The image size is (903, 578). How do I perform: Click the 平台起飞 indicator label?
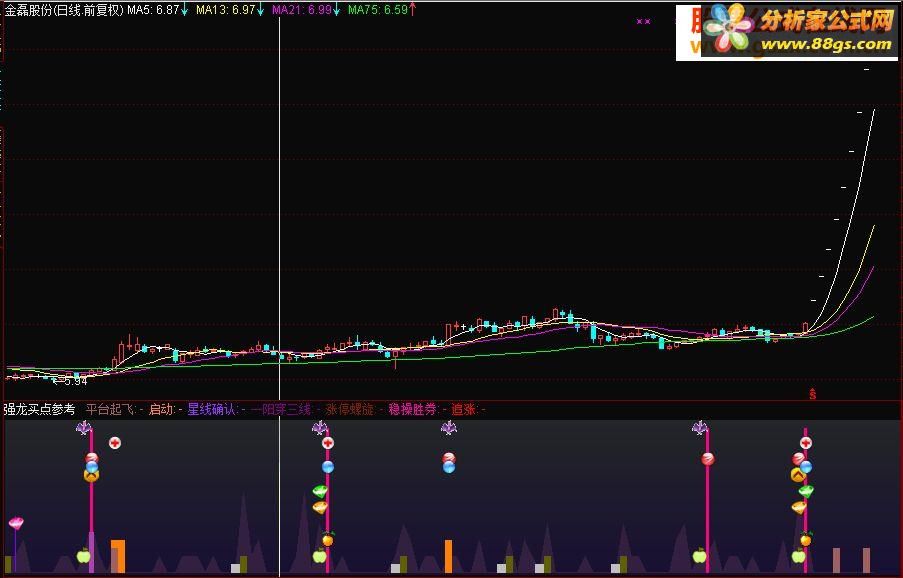[110, 409]
